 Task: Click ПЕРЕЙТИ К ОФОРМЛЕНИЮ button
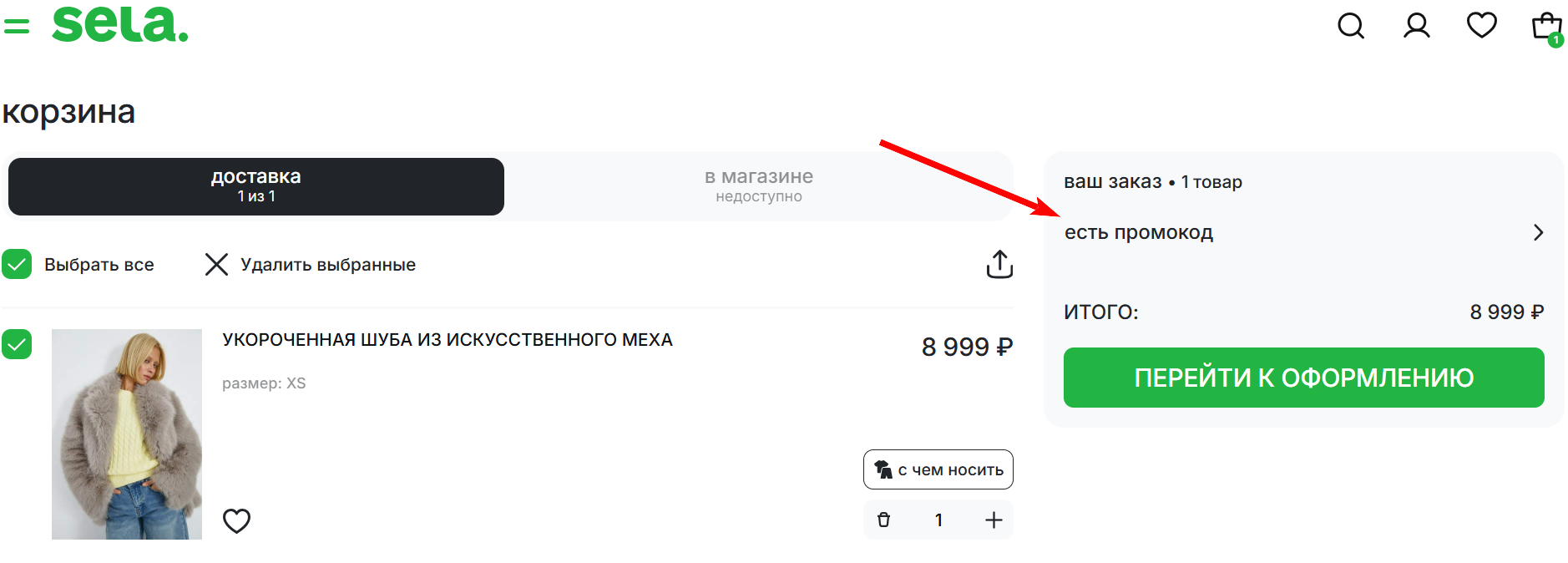1303,378
